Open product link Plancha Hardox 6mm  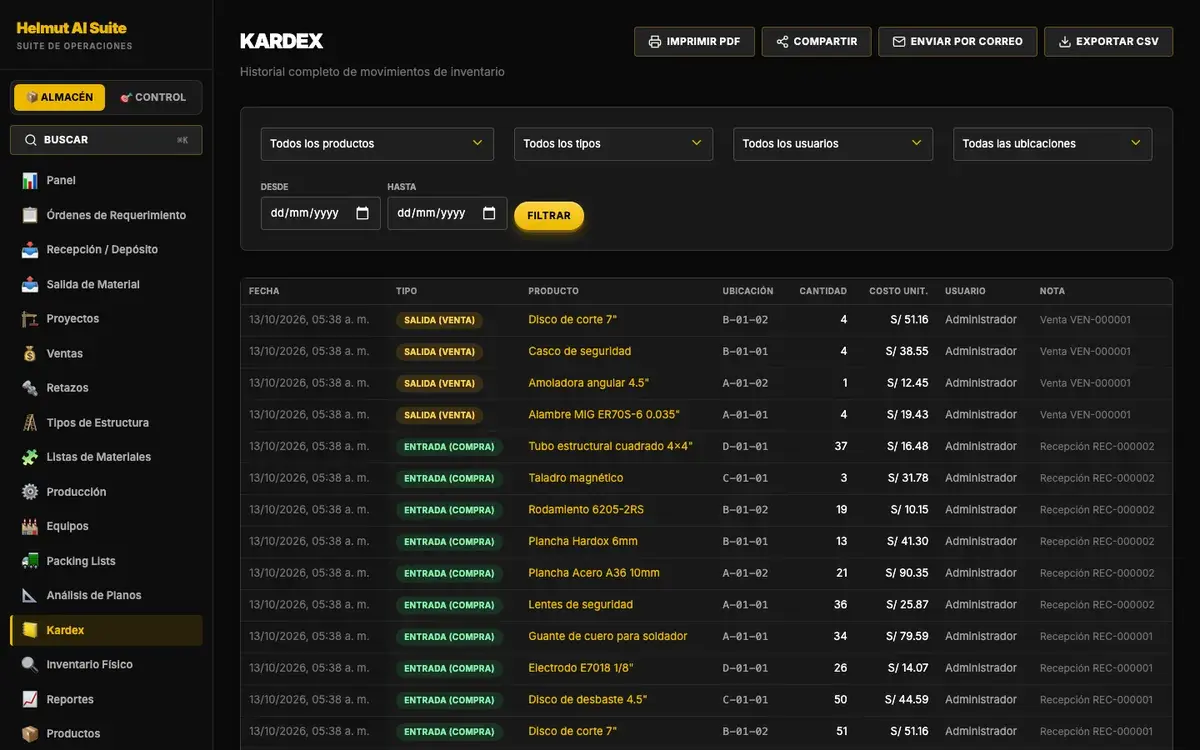(x=583, y=542)
